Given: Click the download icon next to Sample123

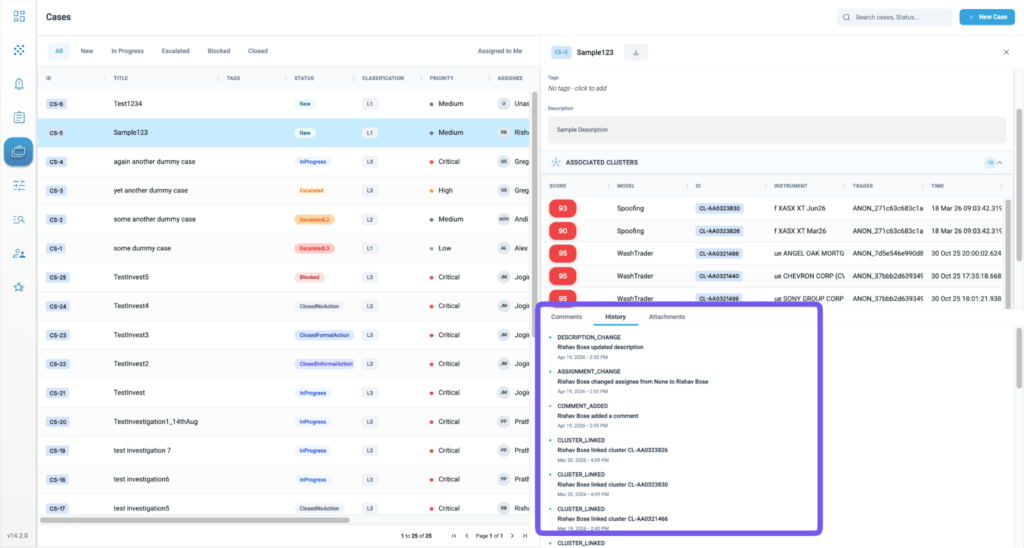Looking at the screenshot, I should tap(635, 52).
